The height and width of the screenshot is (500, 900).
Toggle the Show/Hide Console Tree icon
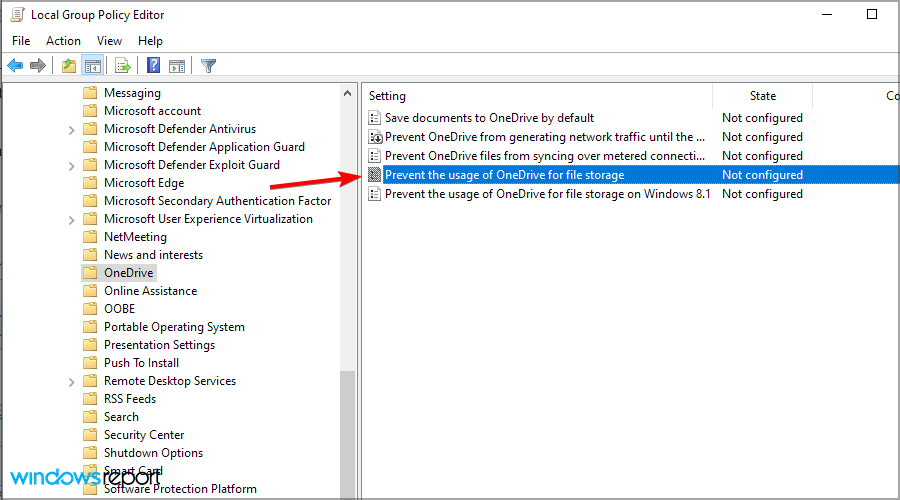(x=92, y=66)
